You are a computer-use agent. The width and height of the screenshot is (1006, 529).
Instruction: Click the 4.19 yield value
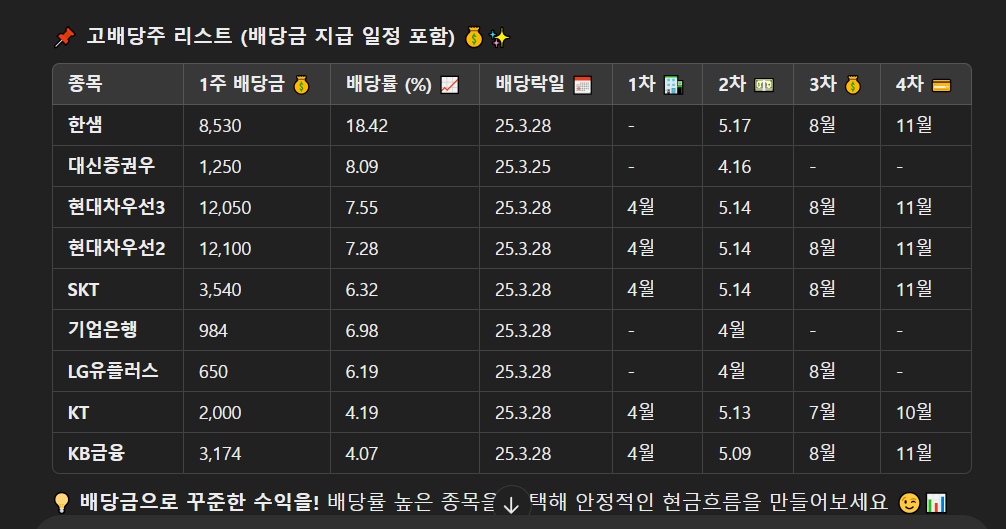pyautogui.click(x=362, y=413)
